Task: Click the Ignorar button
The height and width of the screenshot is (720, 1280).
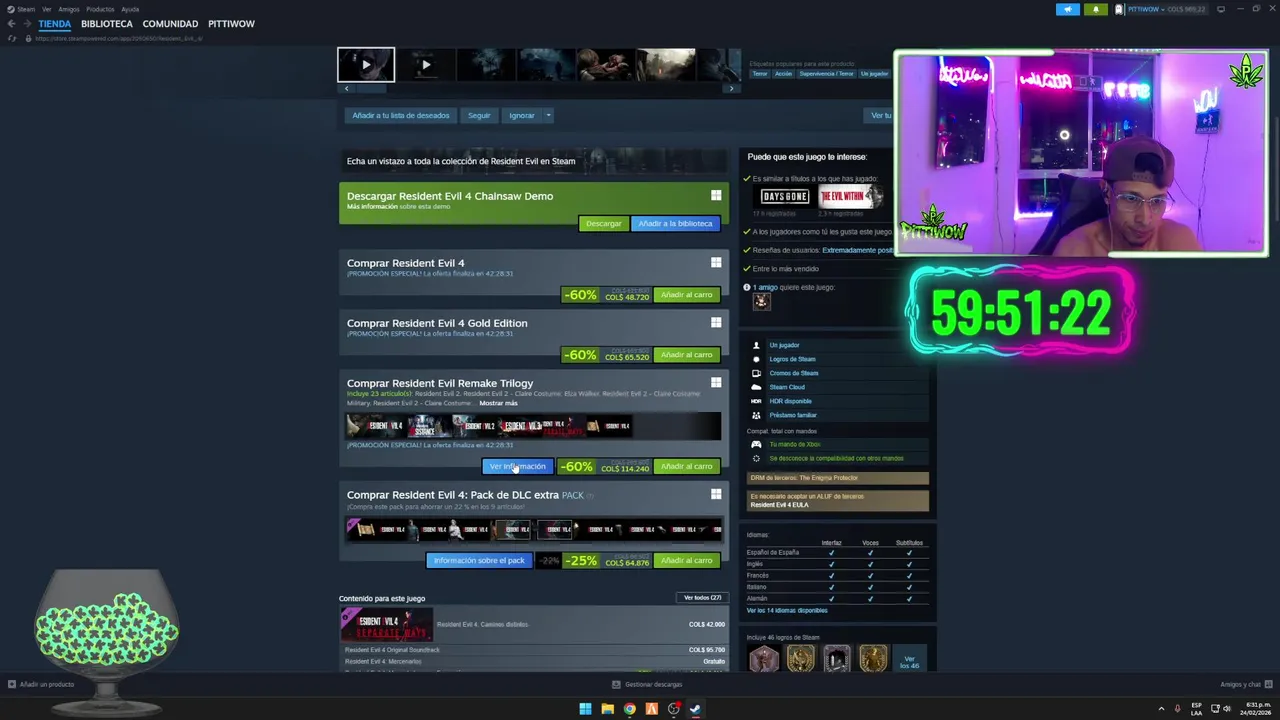Action: pos(522,115)
